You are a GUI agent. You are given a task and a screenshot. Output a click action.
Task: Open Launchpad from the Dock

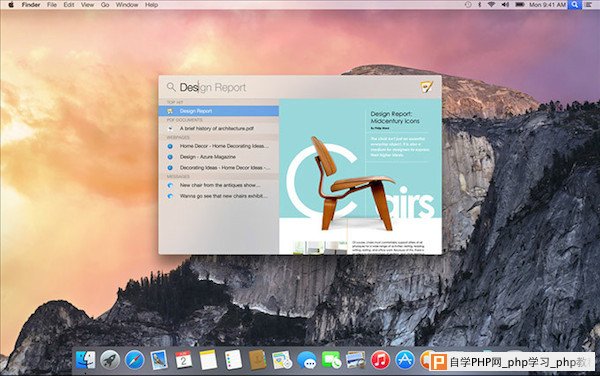click(x=110, y=360)
